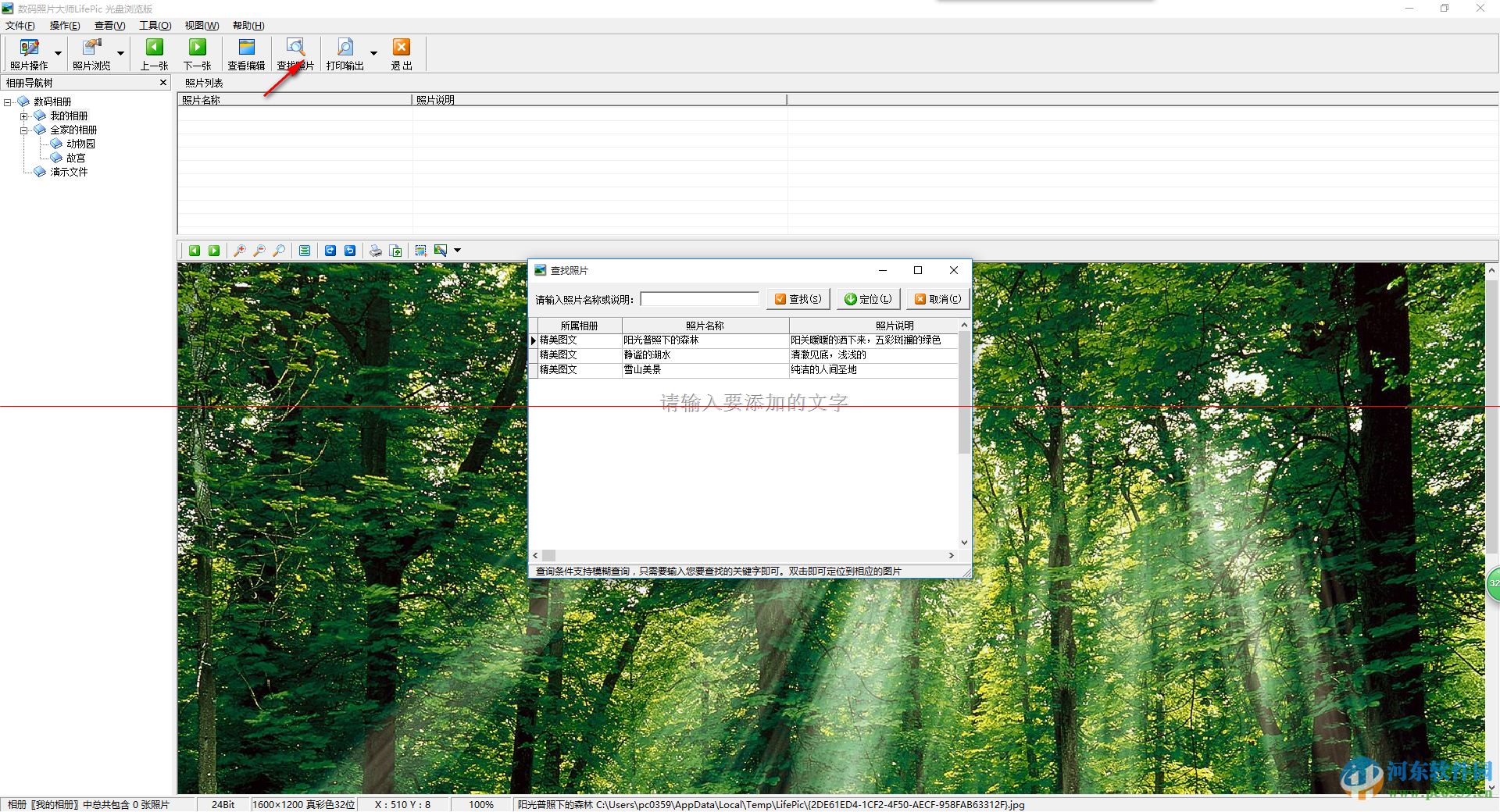This screenshot has height=812, width=1500.
Task: Open the 帮助 menu
Action: pos(247,25)
